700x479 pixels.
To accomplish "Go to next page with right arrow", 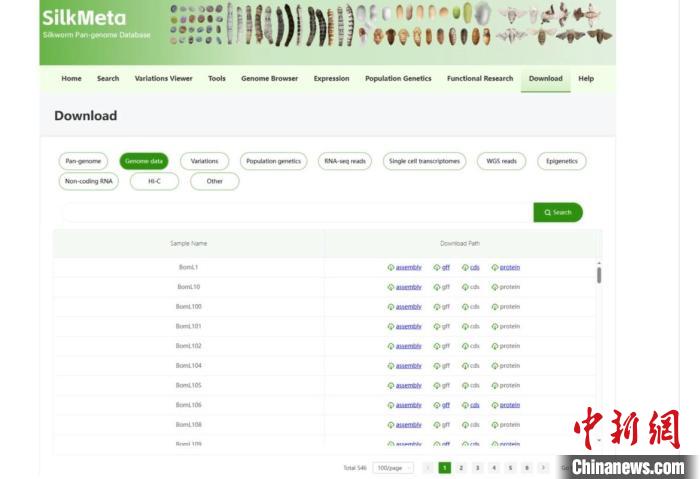I will (x=543, y=467).
